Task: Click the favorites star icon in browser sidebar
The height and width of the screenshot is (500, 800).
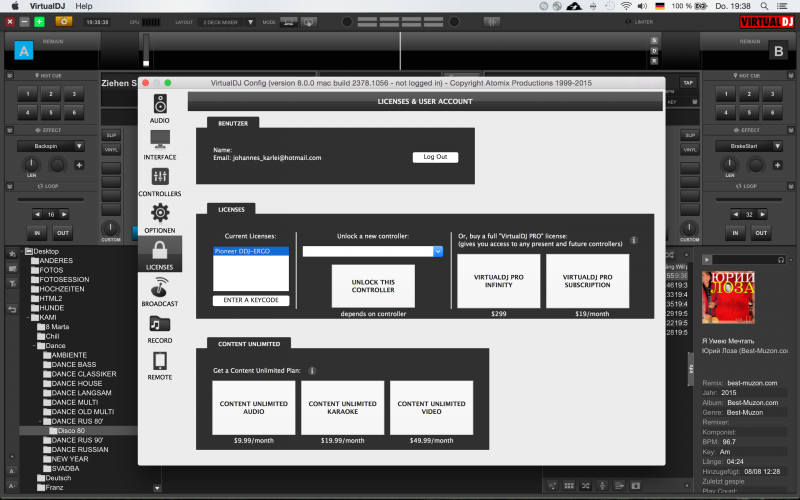Action: coord(12,254)
